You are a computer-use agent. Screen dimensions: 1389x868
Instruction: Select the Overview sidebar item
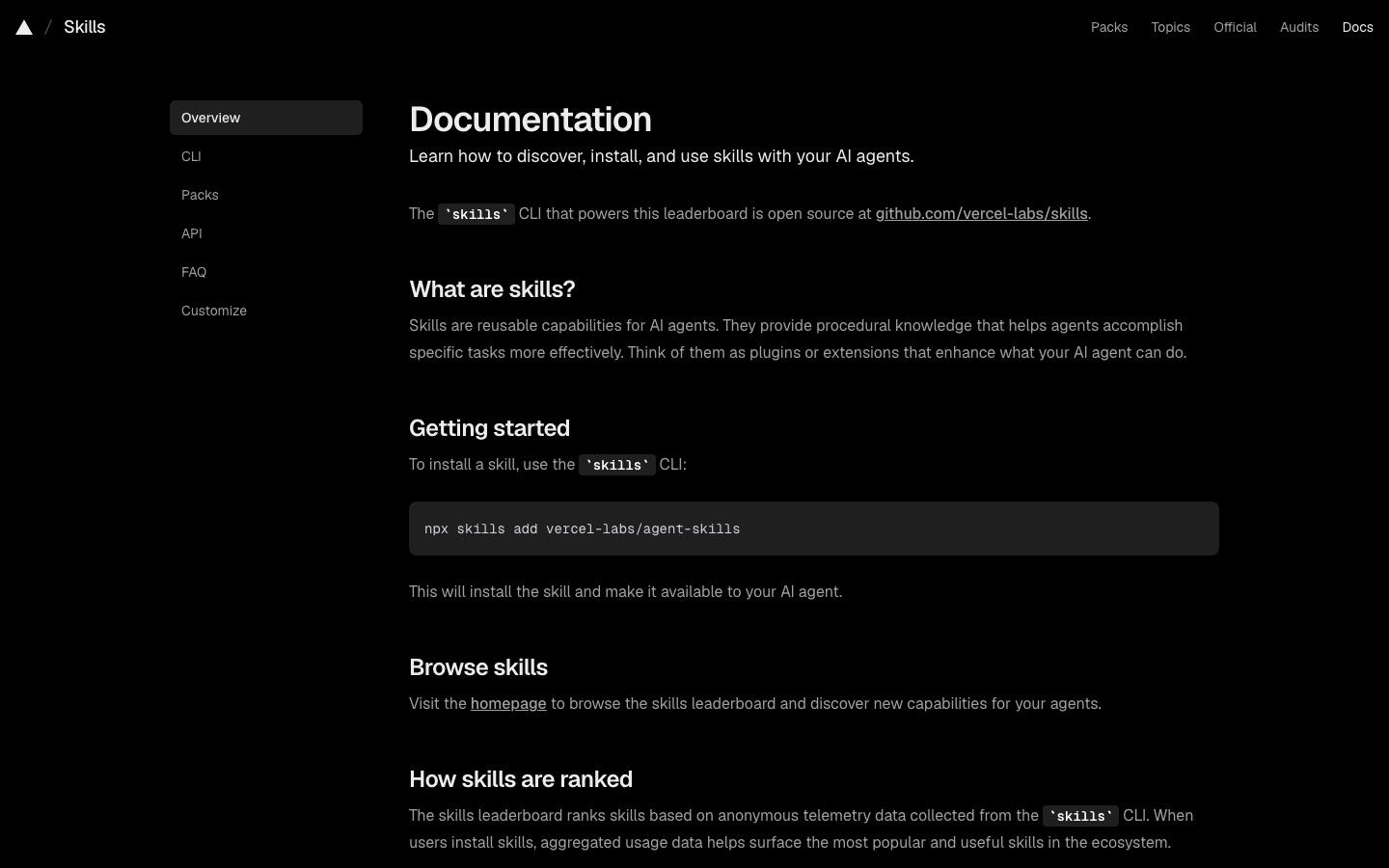[266, 118]
